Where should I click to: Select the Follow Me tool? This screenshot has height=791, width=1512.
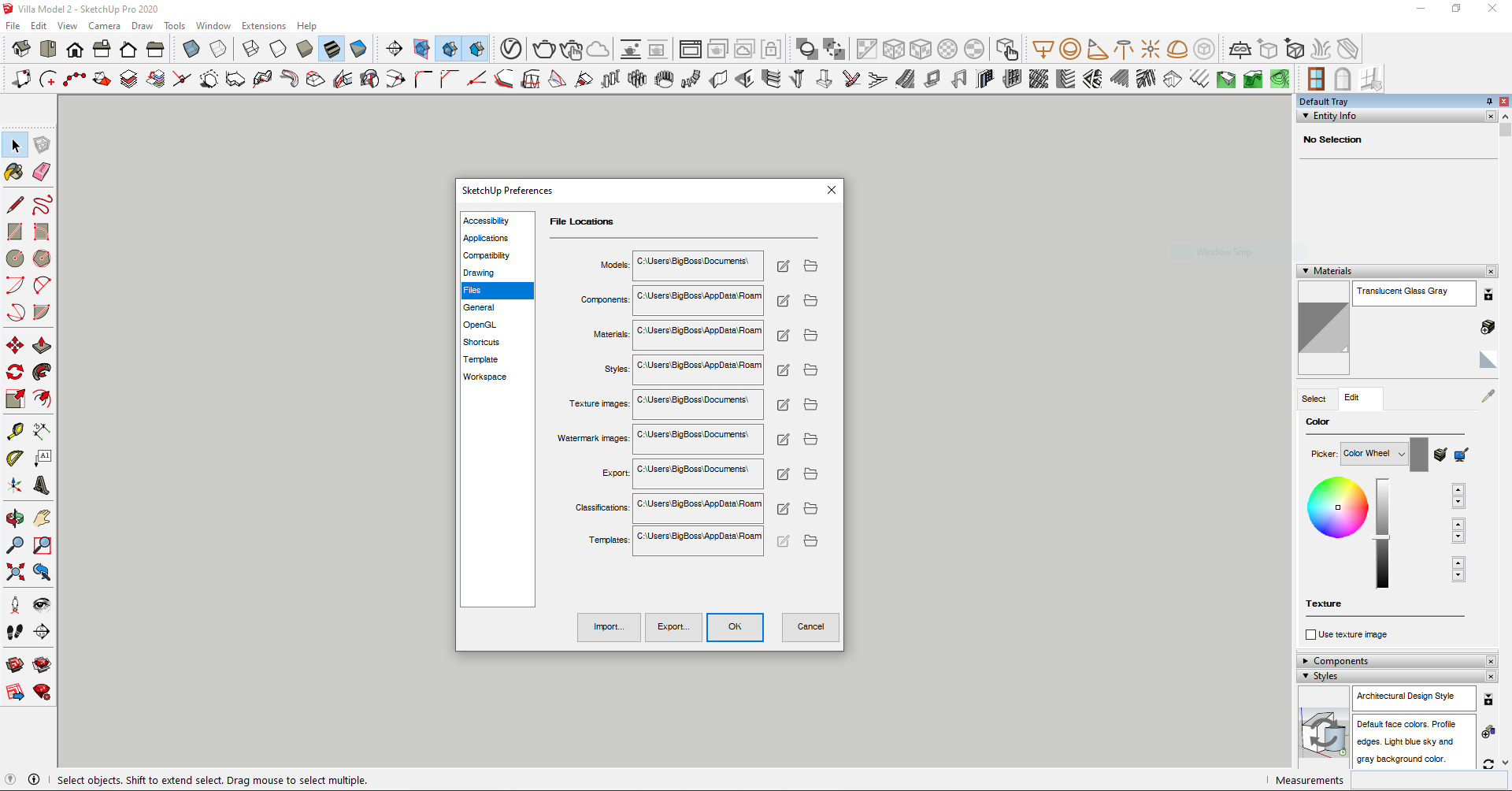42,372
